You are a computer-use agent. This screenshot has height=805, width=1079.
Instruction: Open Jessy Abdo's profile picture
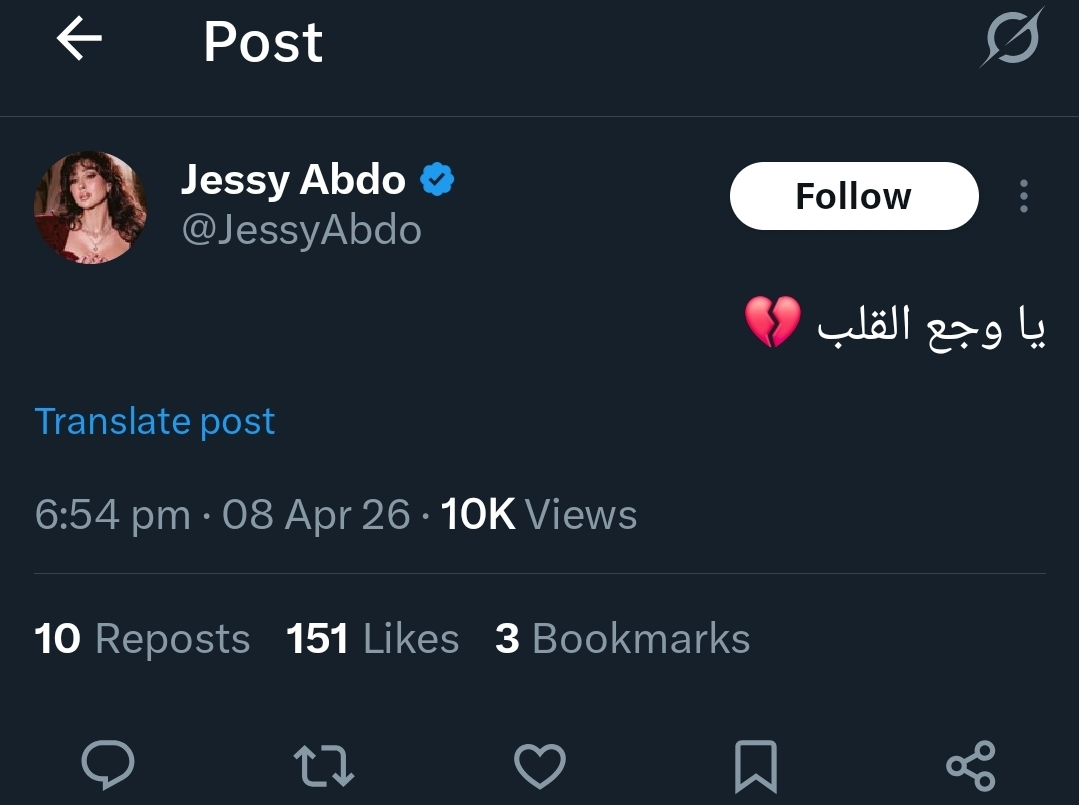tap(91, 207)
